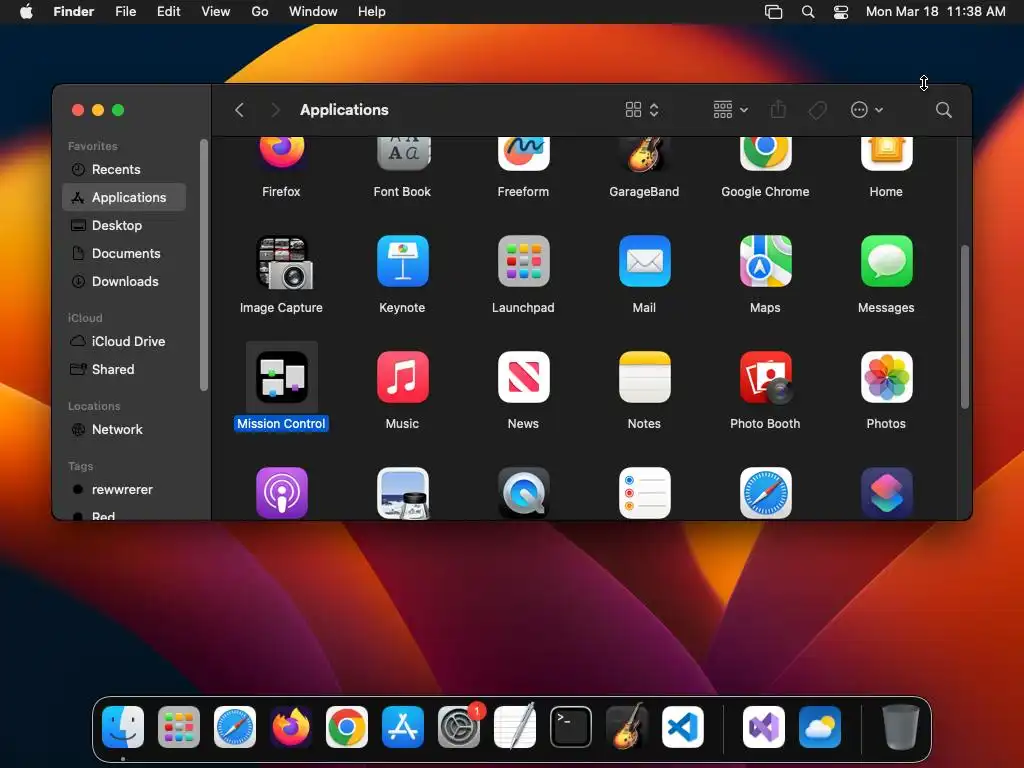The image size is (1024, 768).
Task: Select the Reminders app icon
Action: 644,493
